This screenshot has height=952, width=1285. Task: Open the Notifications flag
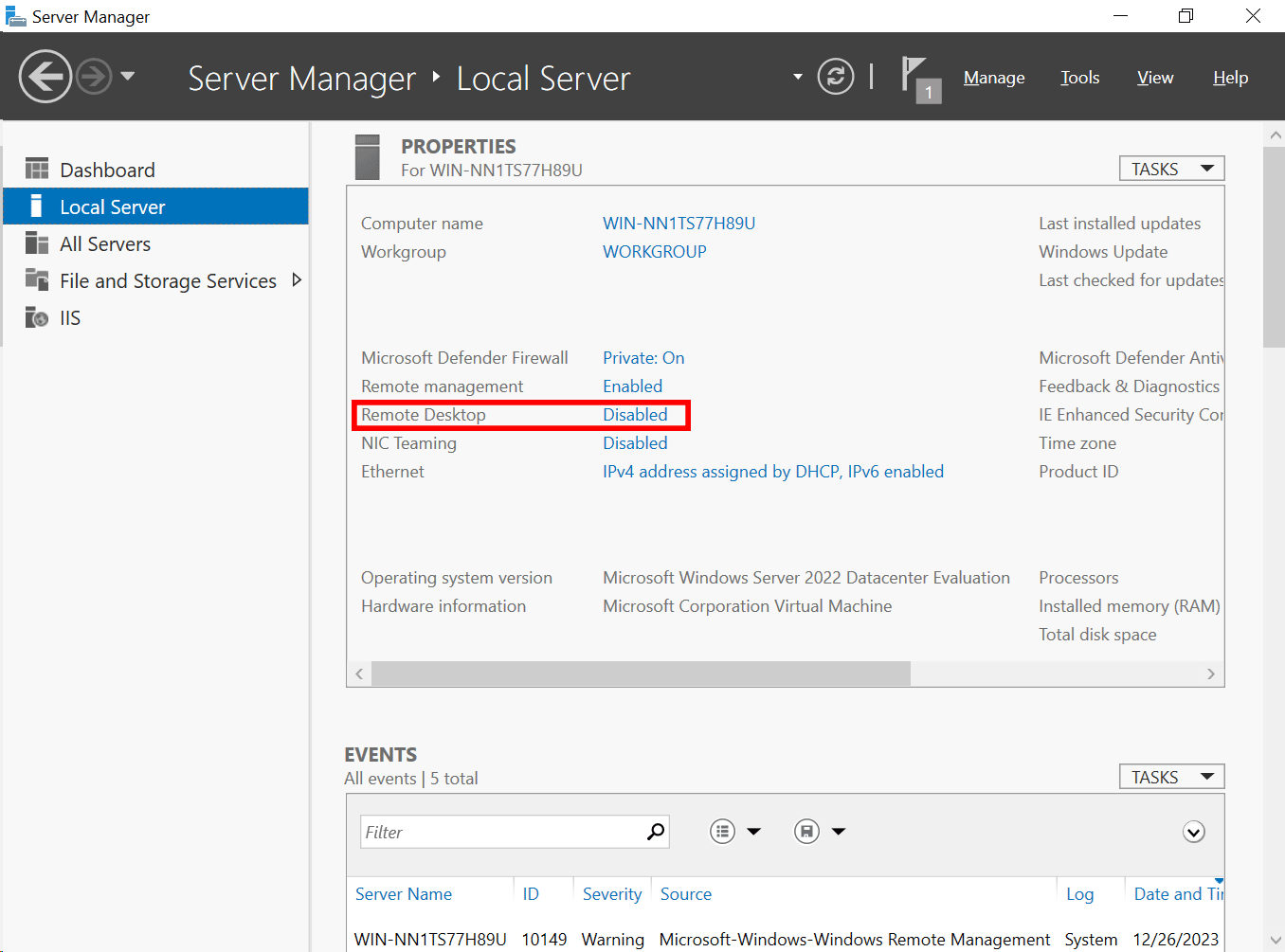[920, 79]
